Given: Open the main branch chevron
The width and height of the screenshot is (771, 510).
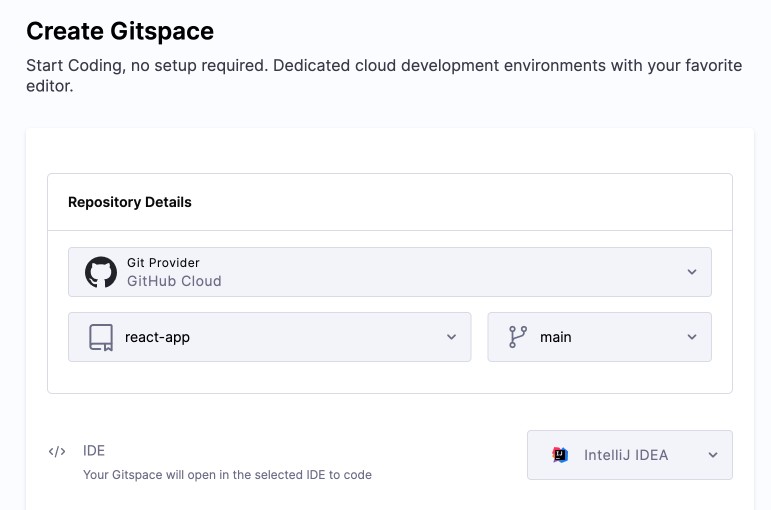Looking at the screenshot, I should click(691, 337).
